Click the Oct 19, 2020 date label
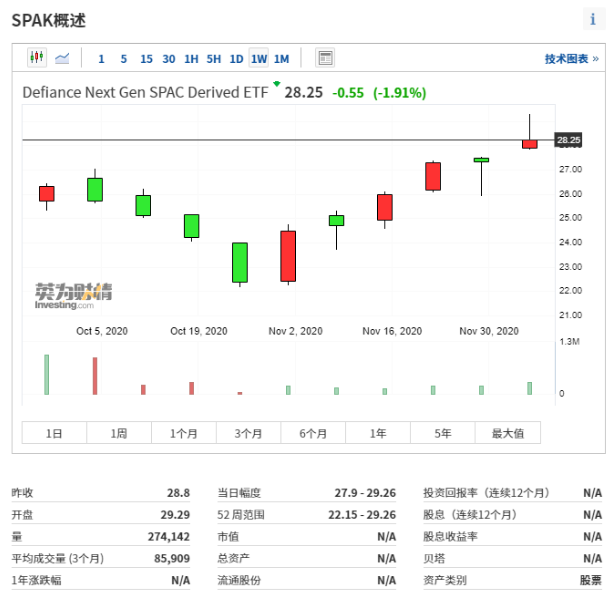The image size is (610, 594). tap(198, 331)
